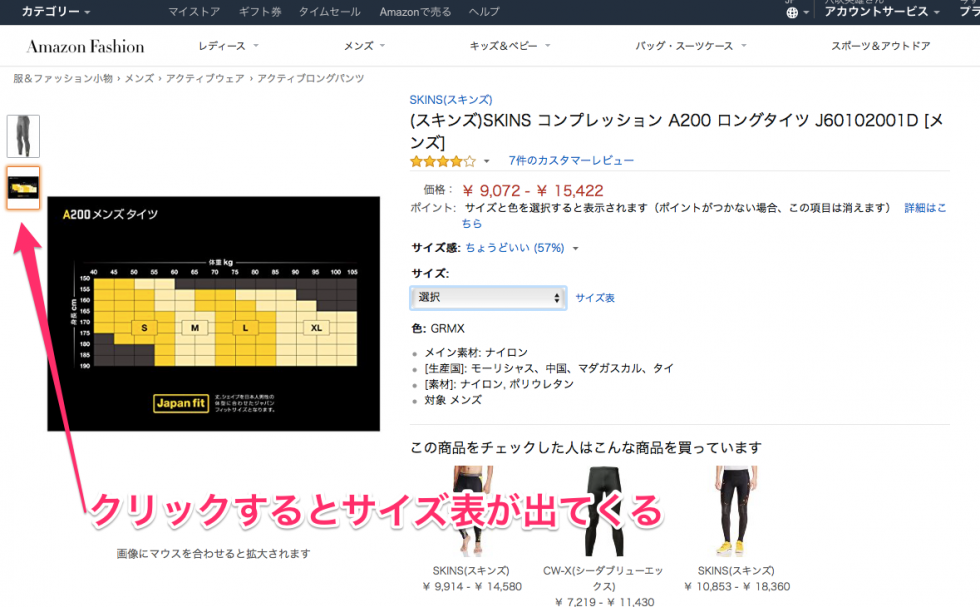Open ちょうどいい (57%) fit info
980x607 pixels.
515,248
